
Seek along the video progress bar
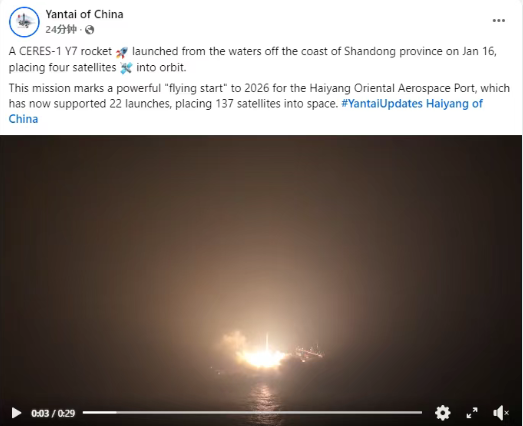pos(252,413)
